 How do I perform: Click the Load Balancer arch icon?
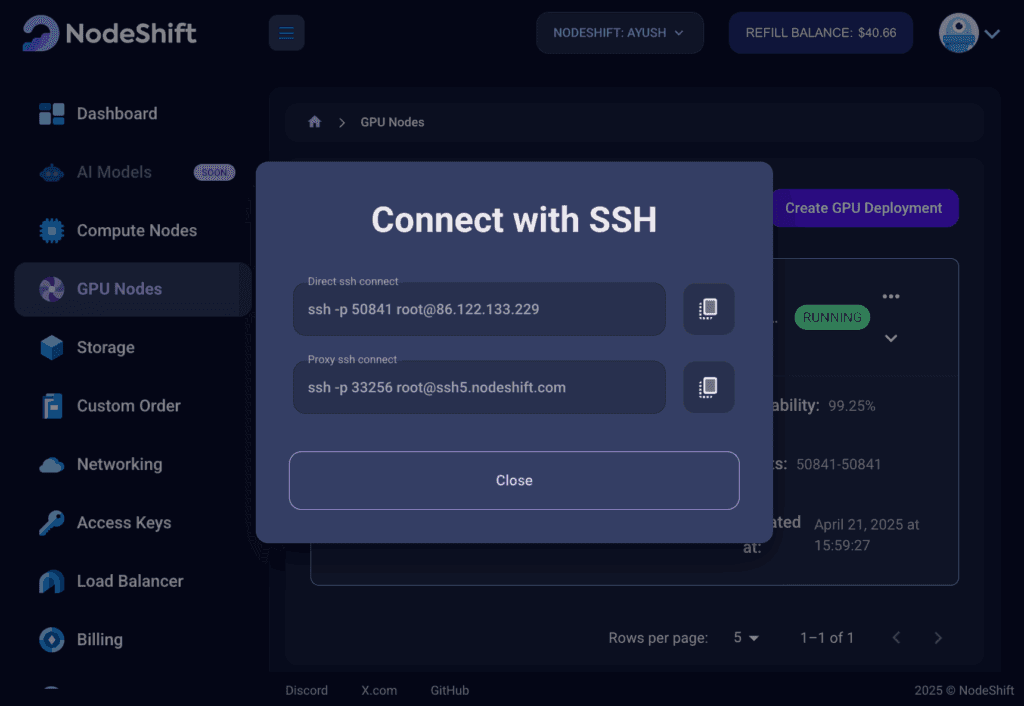point(52,581)
